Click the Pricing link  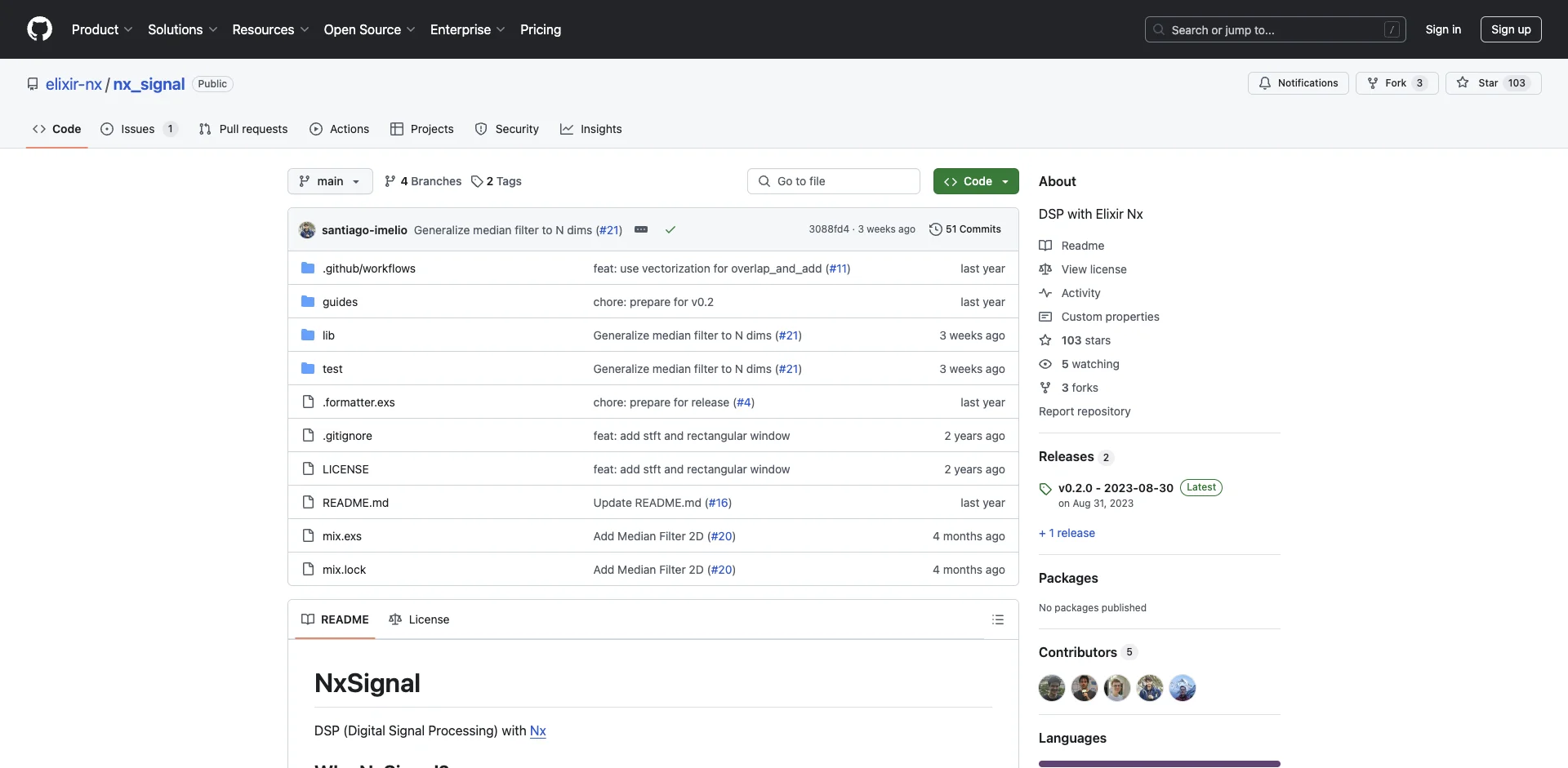tap(541, 29)
